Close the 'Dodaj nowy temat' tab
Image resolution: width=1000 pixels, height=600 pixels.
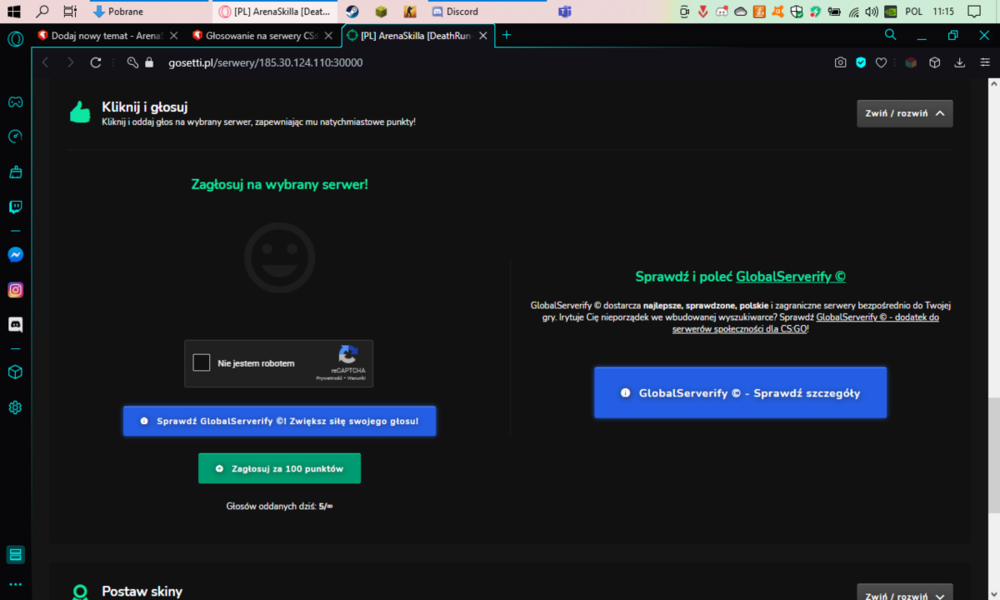[x=173, y=36]
